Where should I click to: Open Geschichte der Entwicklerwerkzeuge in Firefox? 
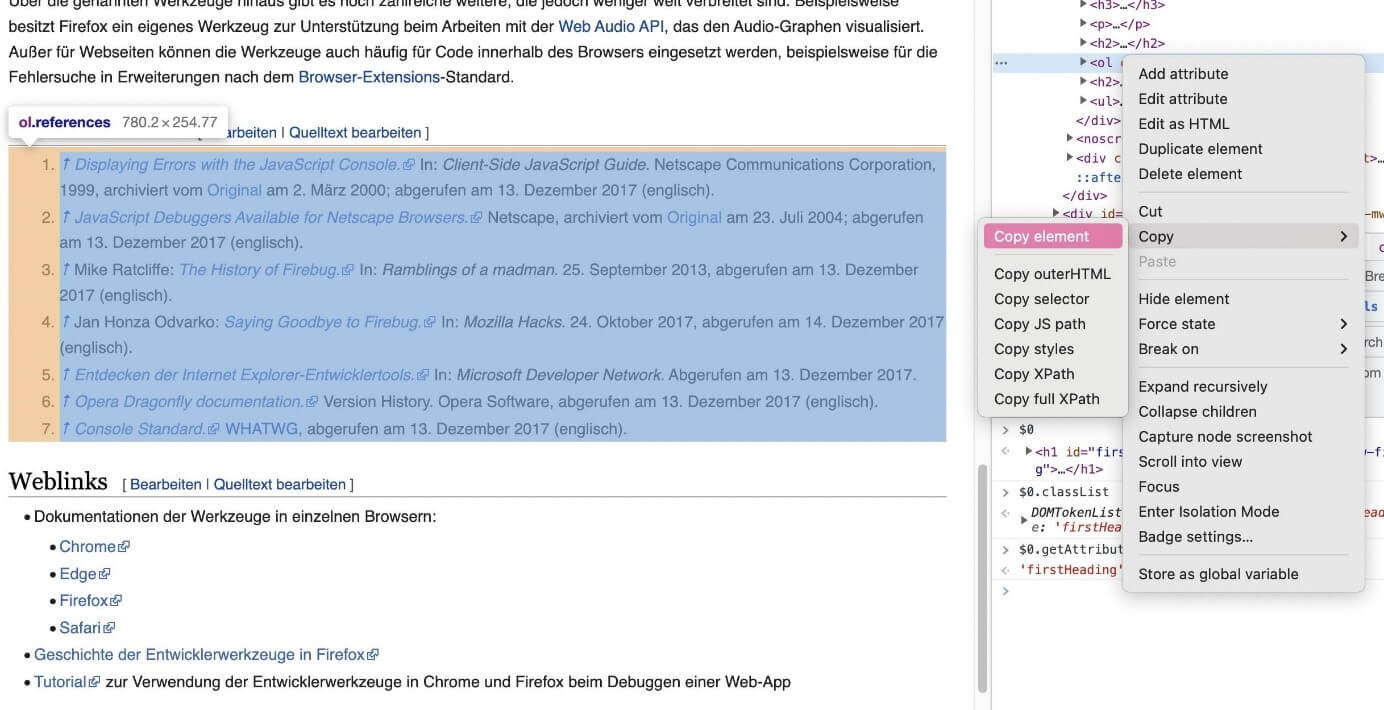206,654
